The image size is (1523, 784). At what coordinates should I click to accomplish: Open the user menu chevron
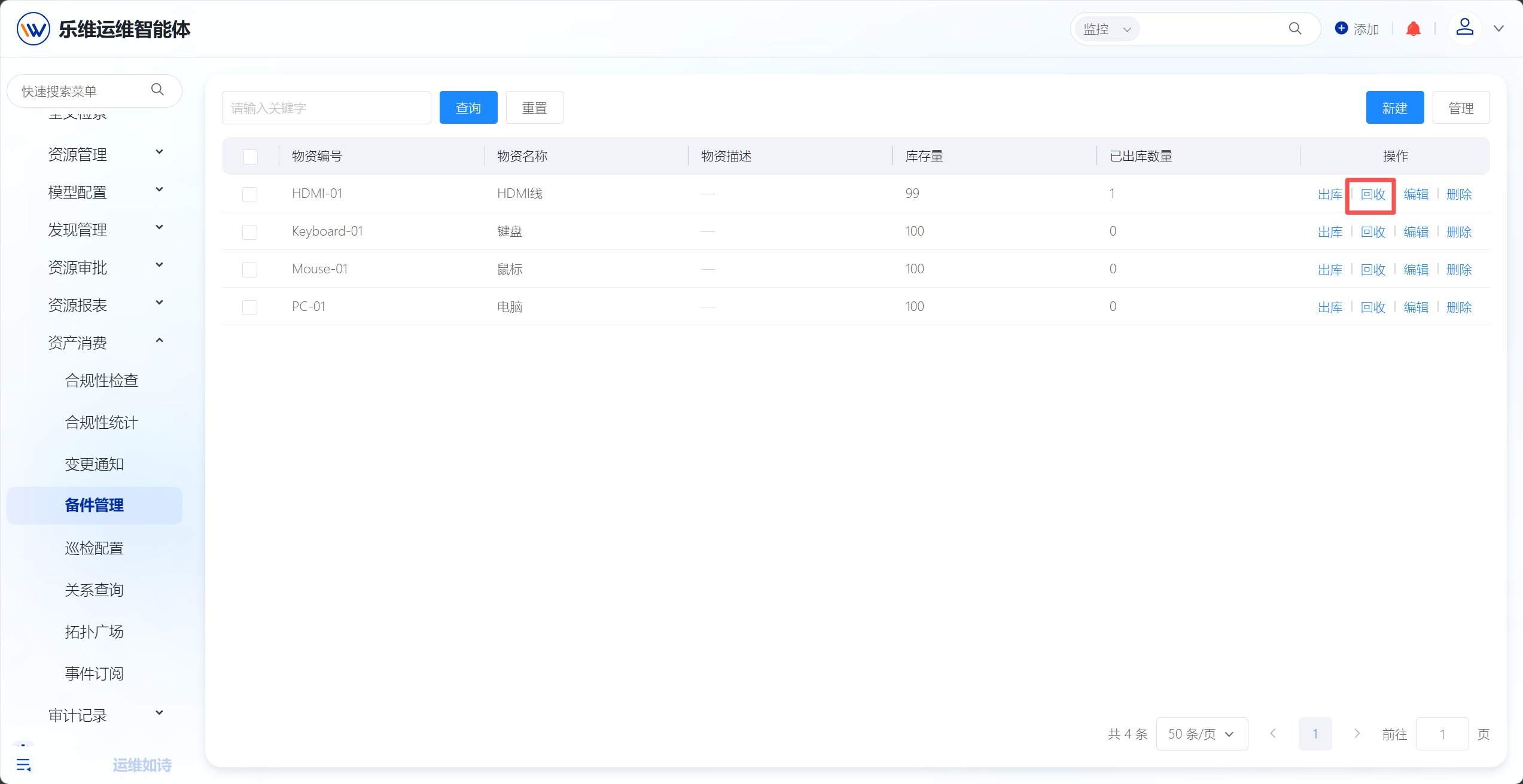(x=1498, y=29)
